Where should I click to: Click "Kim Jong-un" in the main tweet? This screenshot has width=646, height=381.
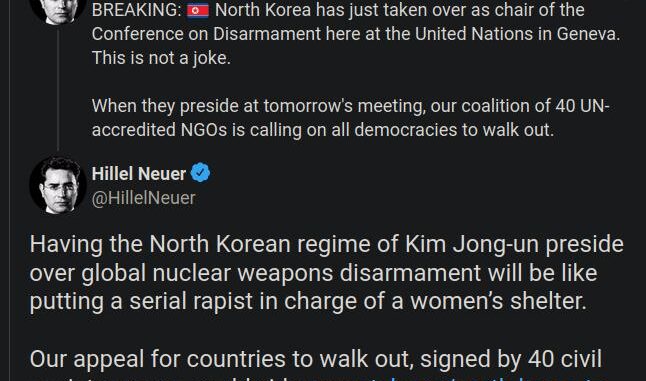(472, 244)
